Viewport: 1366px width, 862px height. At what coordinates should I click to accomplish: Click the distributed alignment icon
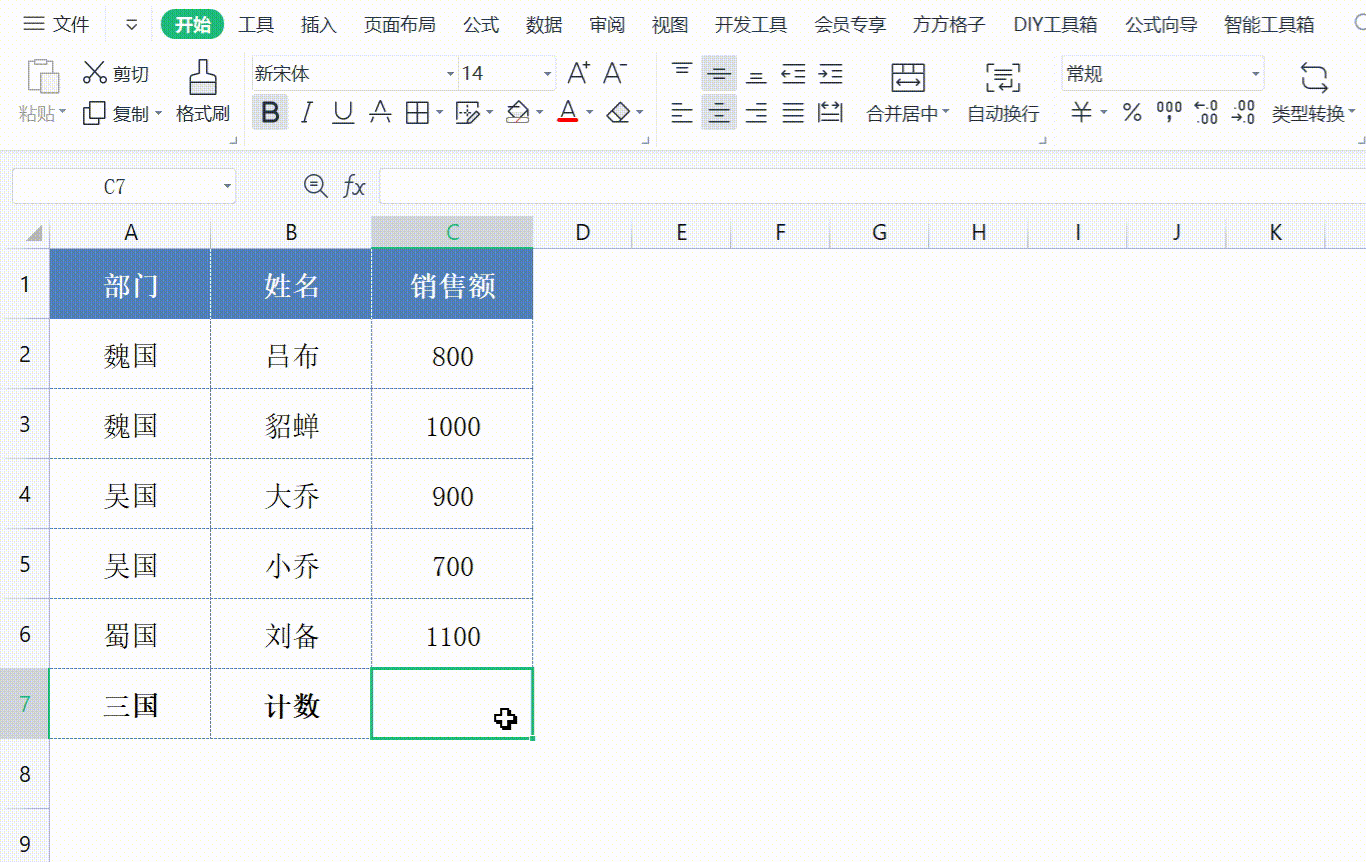click(x=830, y=112)
